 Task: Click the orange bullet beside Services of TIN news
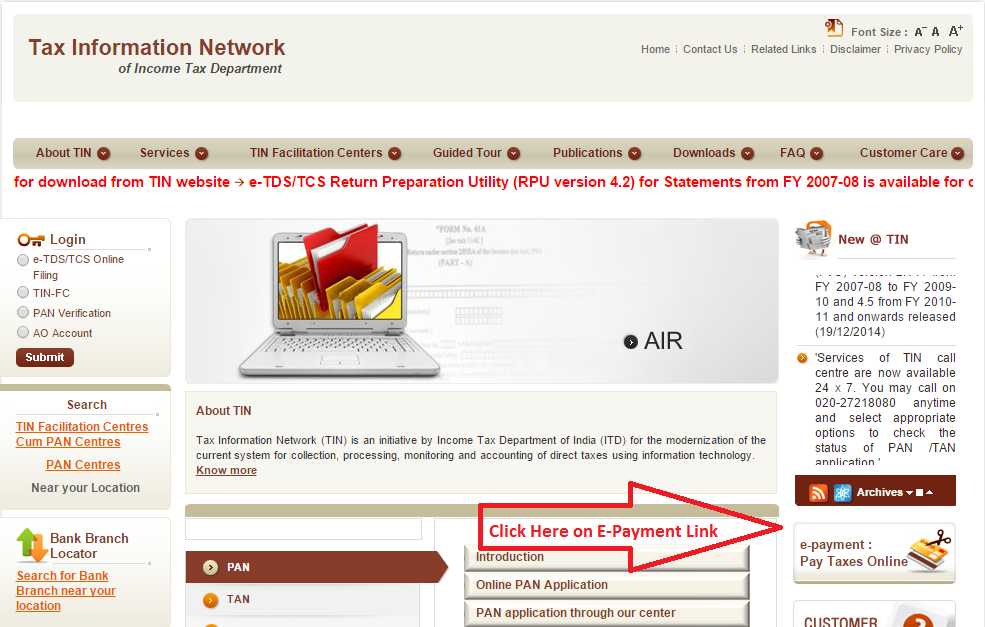(x=802, y=358)
